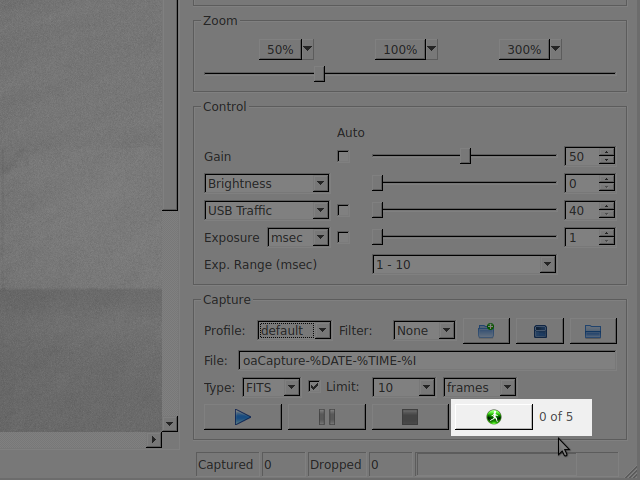Click the File name template field
640x480 pixels.
427,360
